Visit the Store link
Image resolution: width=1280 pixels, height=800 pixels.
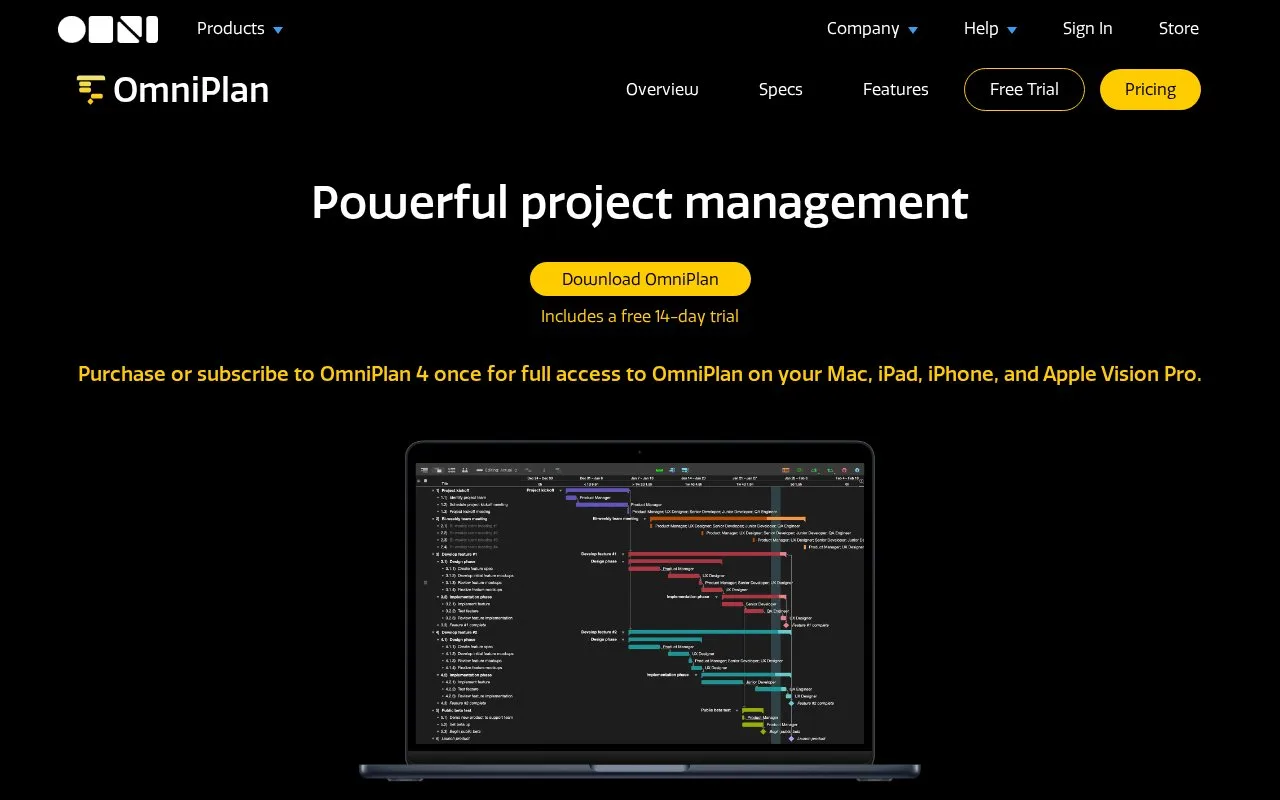(1178, 29)
